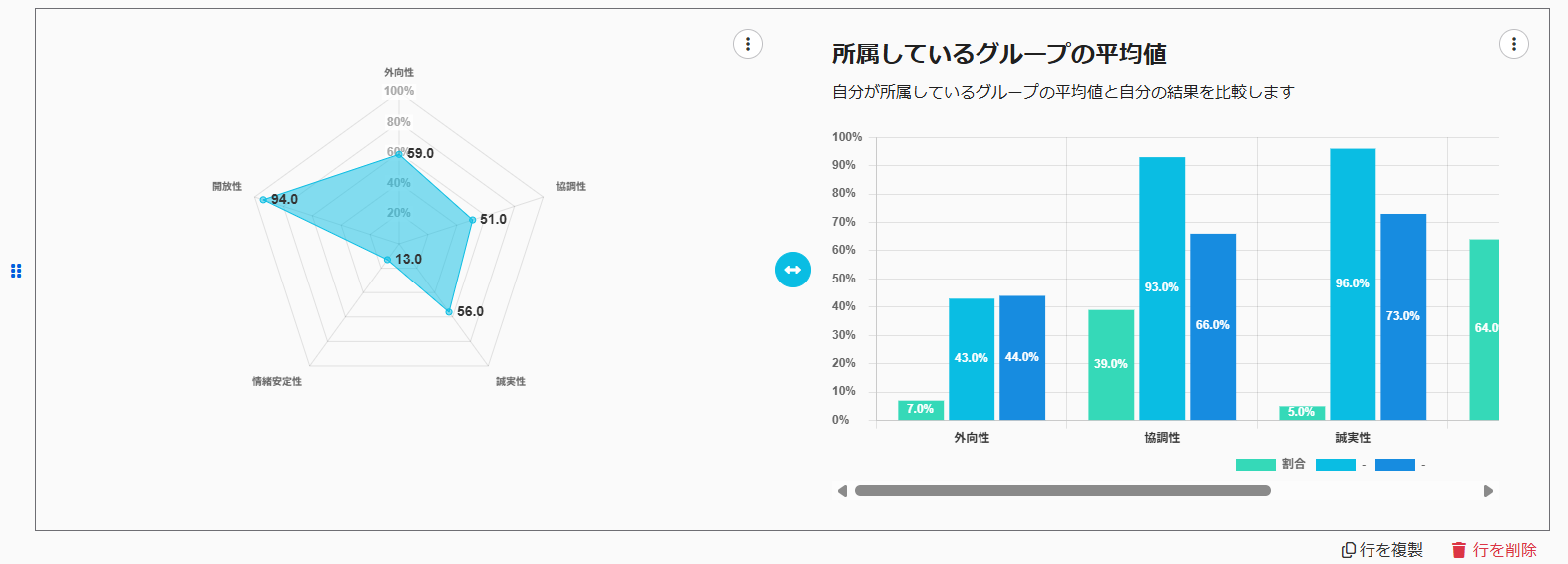Viewport: 1568px width, 564px height.
Task: Click the 66.0% dark blue bar
Action: click(x=1213, y=325)
